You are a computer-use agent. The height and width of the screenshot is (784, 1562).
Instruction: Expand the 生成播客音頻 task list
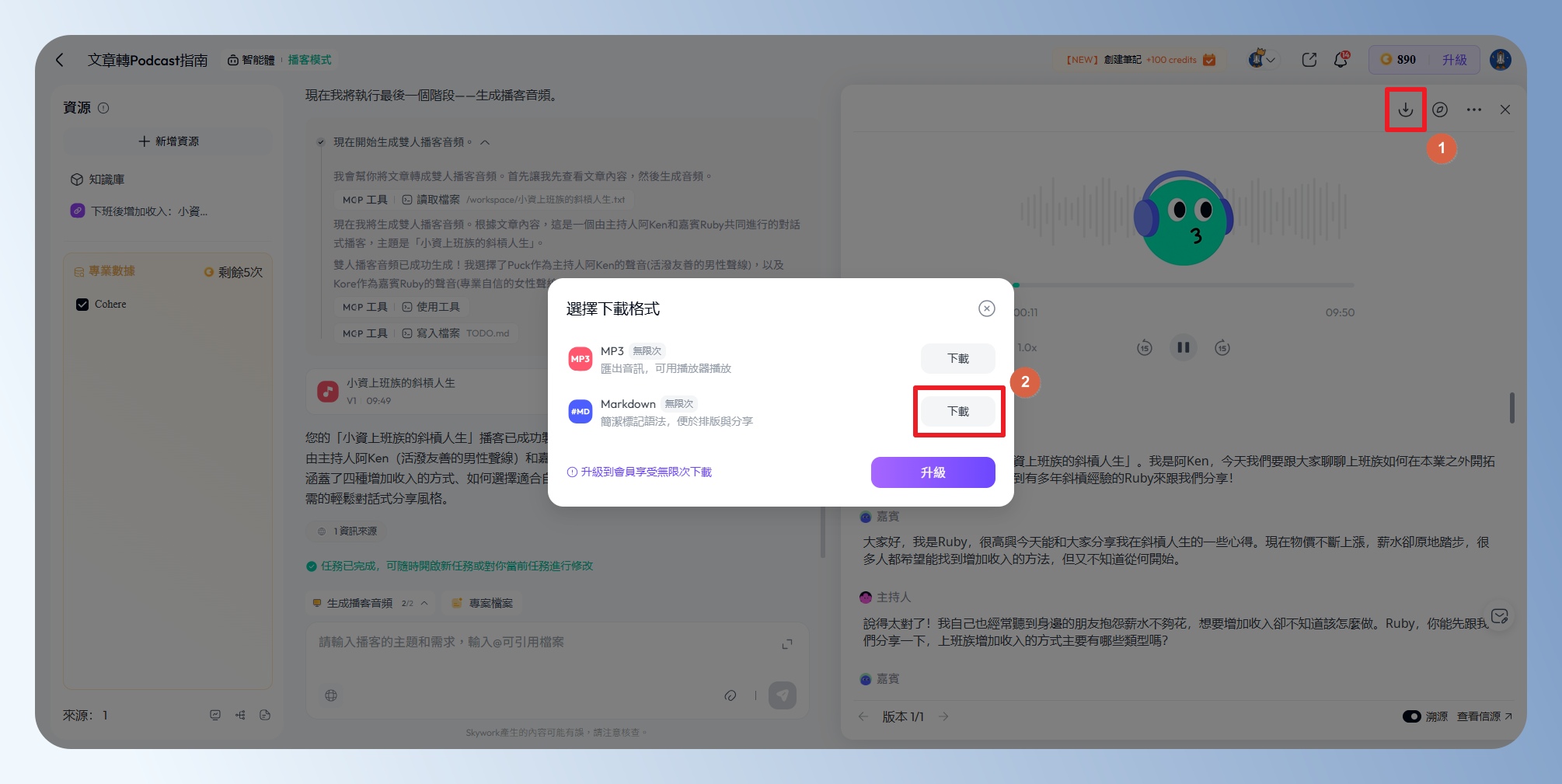(x=424, y=603)
